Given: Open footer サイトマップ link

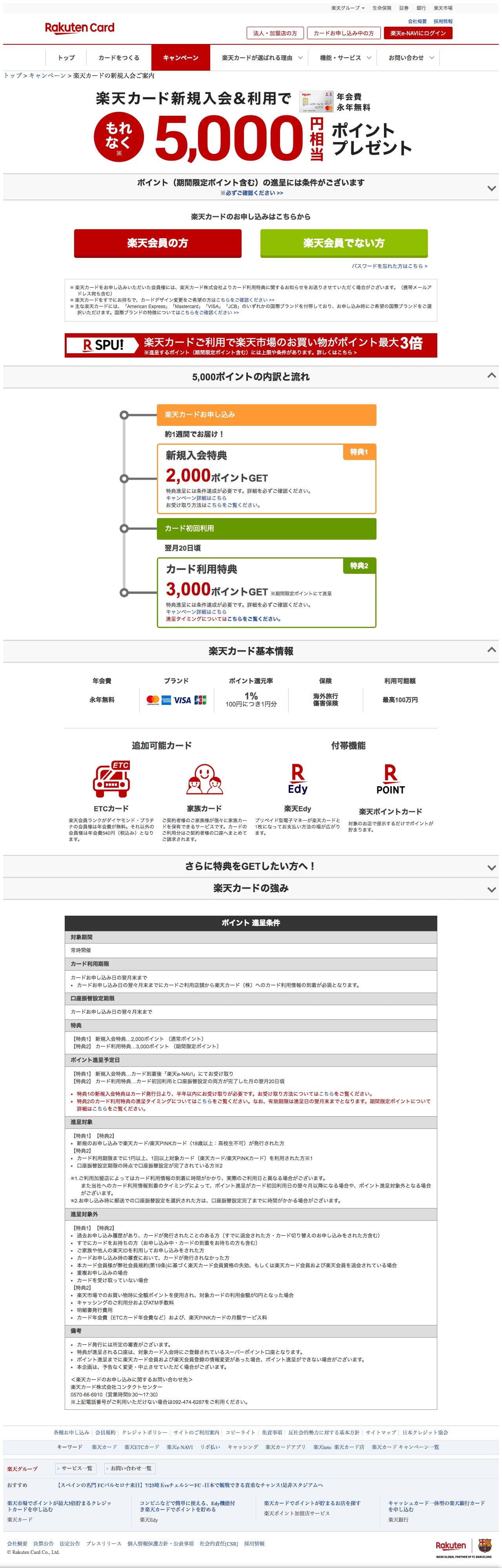Looking at the screenshot, I should point(381,1432).
